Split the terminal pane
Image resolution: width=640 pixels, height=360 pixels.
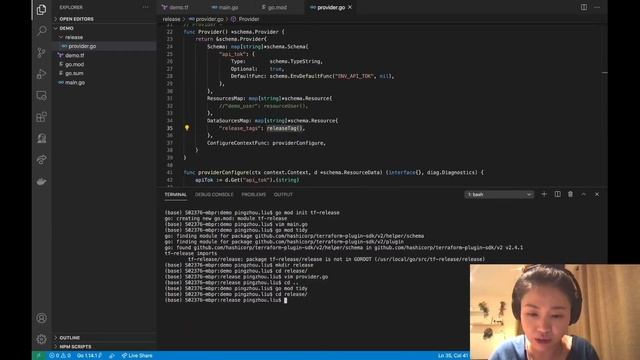coord(557,194)
